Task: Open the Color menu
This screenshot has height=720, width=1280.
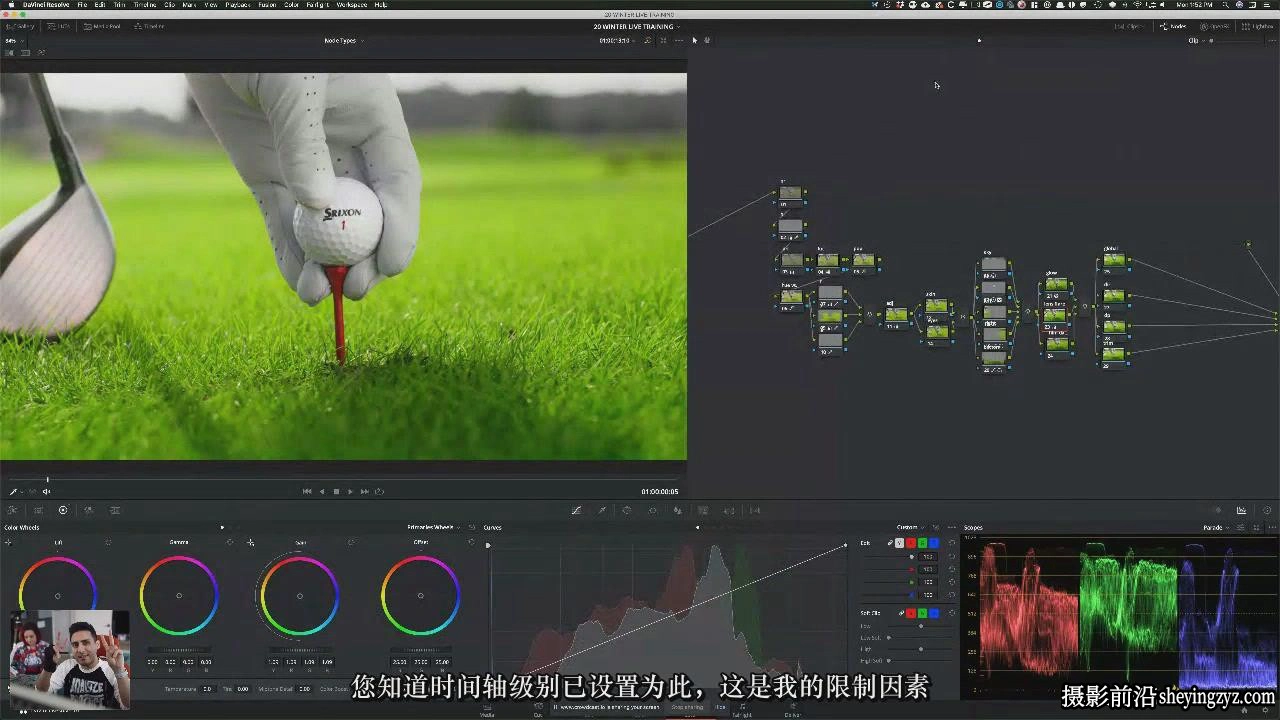Action: [292, 5]
